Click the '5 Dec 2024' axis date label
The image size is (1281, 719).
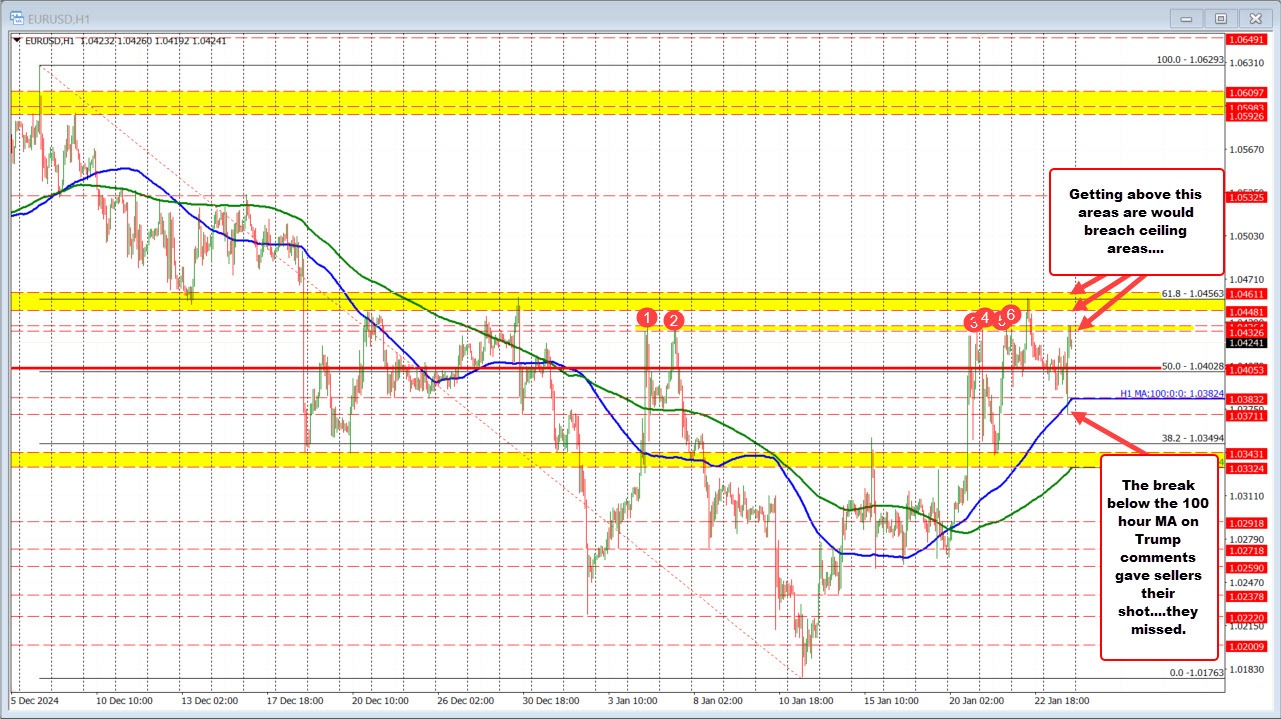[x=35, y=701]
